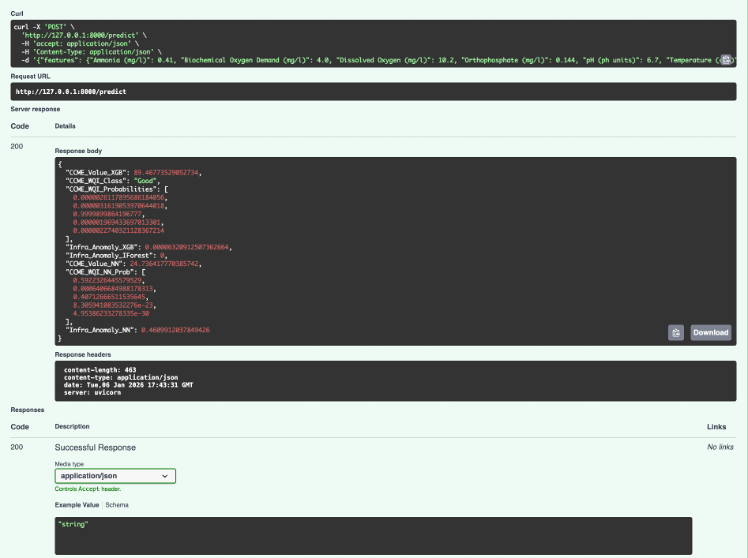Click the NN probability 0.5922326445579529

(x=107, y=280)
